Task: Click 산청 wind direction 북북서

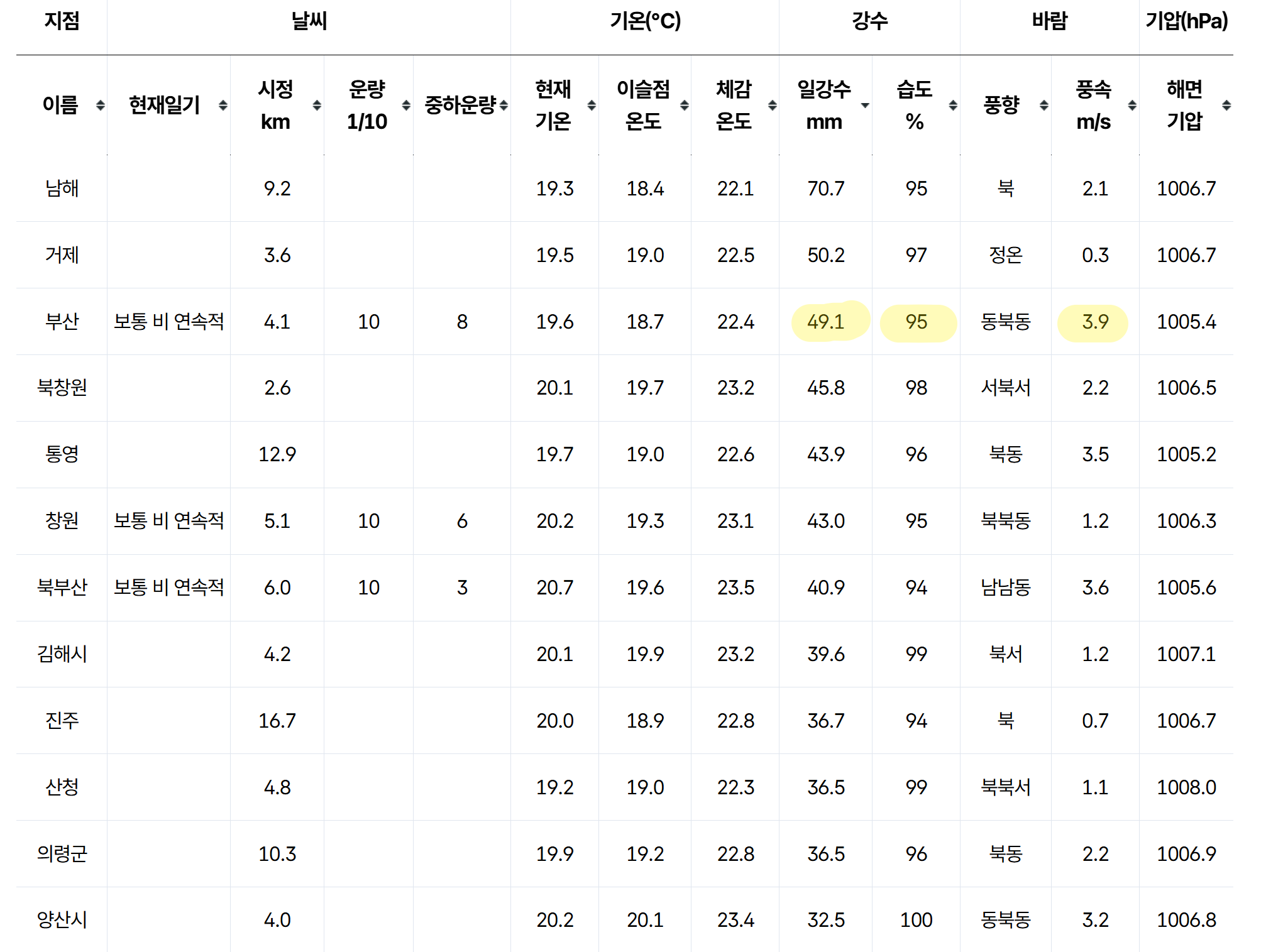Action: point(1006,787)
